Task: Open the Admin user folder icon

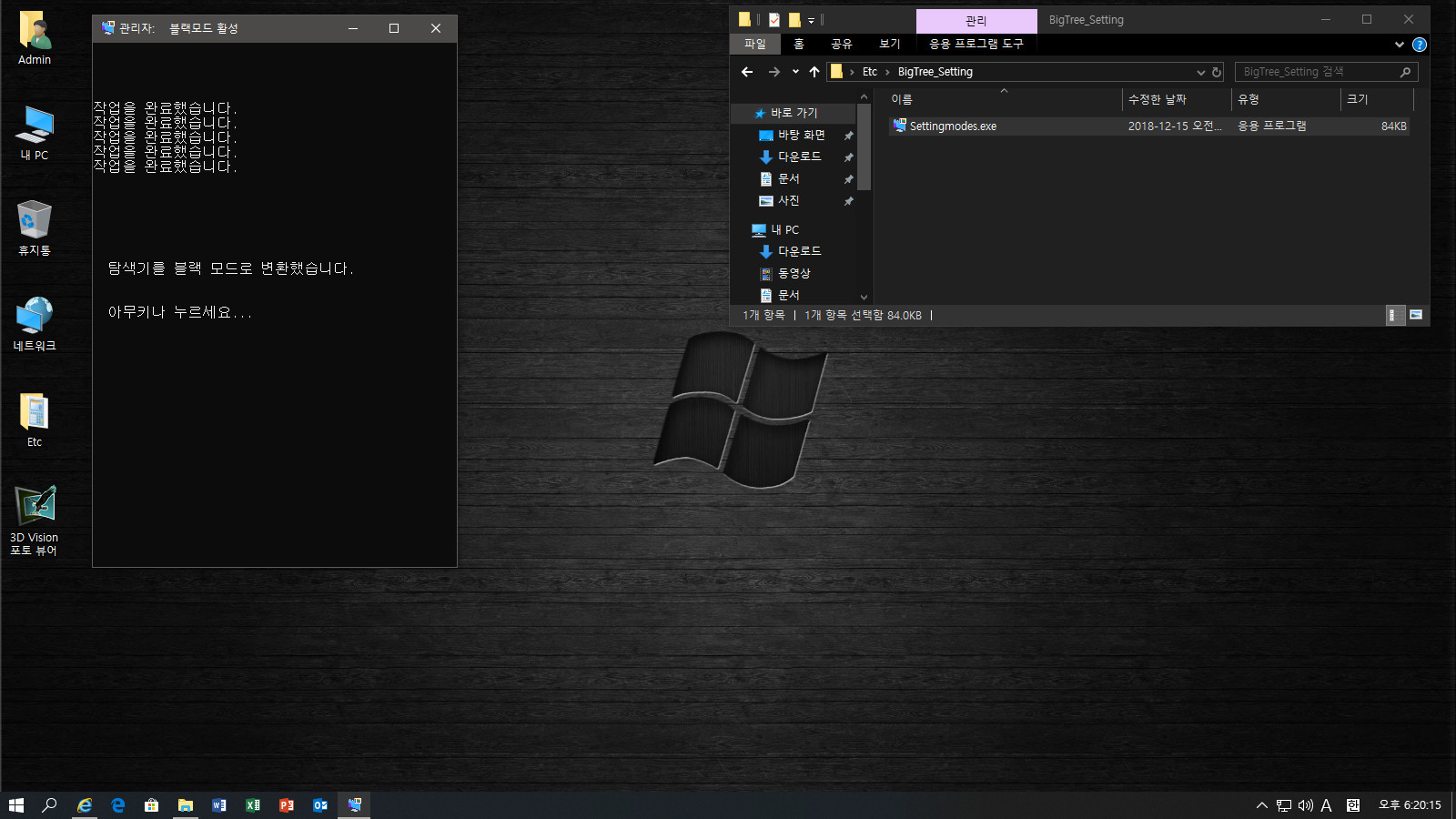Action: pyautogui.click(x=35, y=38)
